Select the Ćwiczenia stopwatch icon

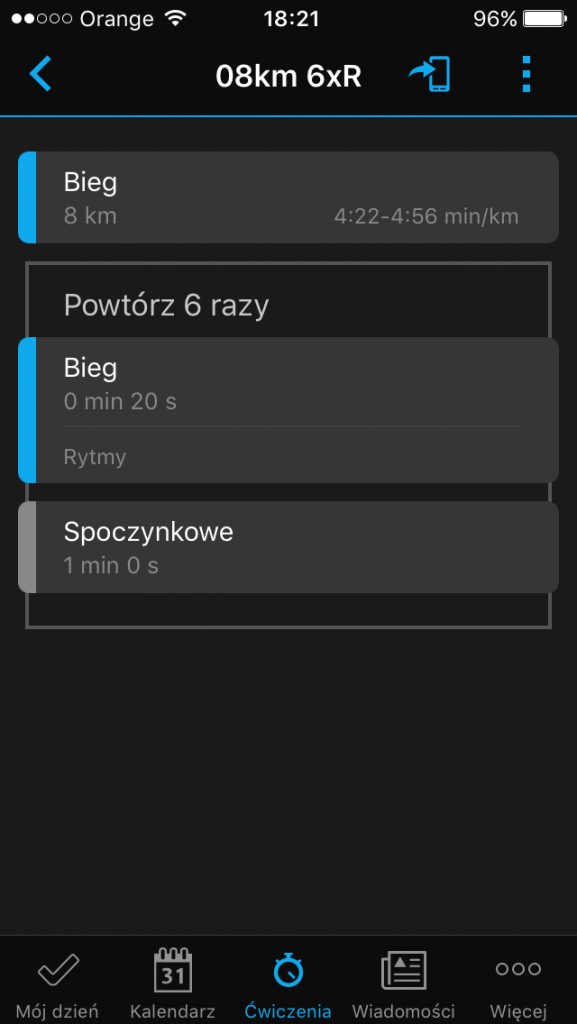pos(288,969)
